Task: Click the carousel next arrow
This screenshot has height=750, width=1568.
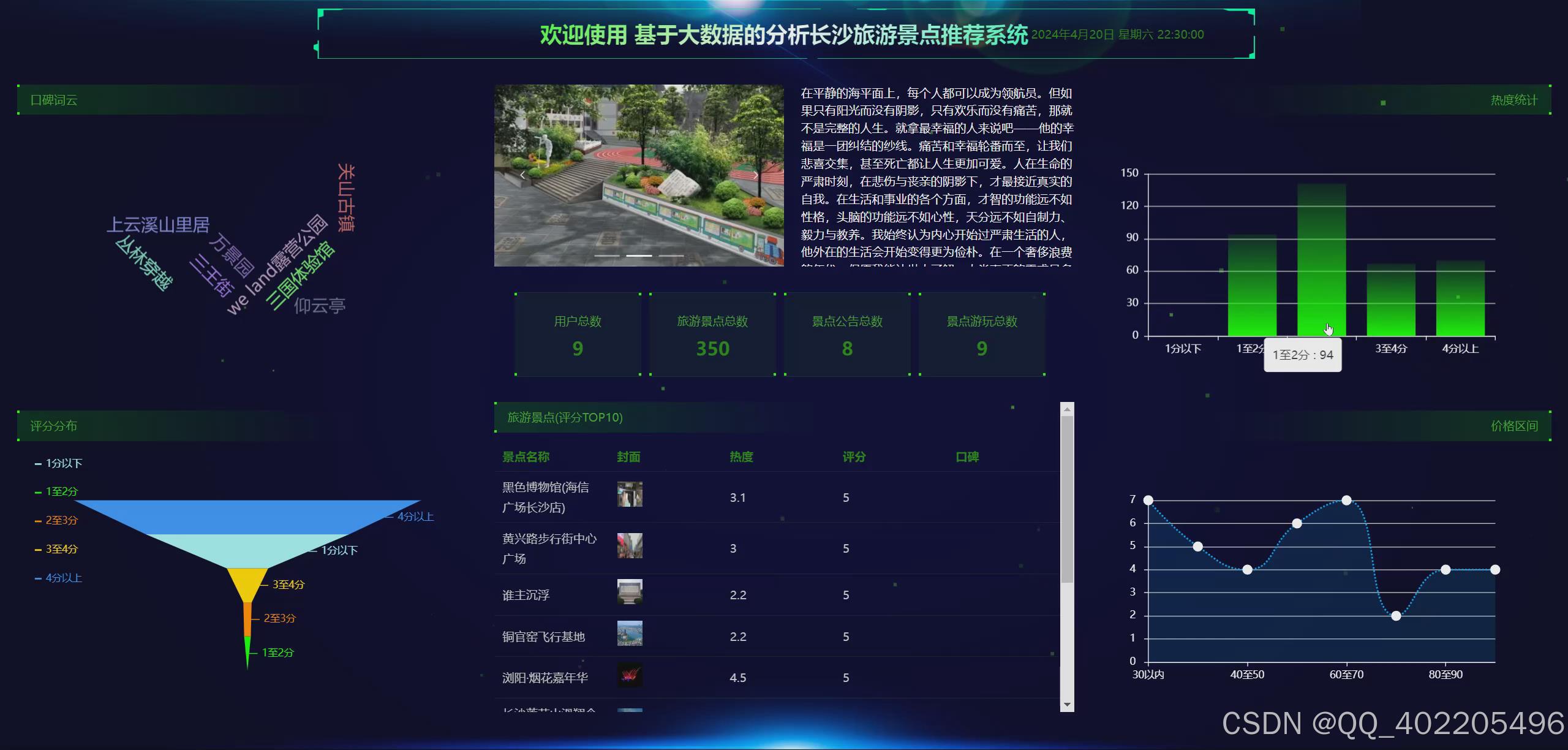Action: pyautogui.click(x=756, y=175)
